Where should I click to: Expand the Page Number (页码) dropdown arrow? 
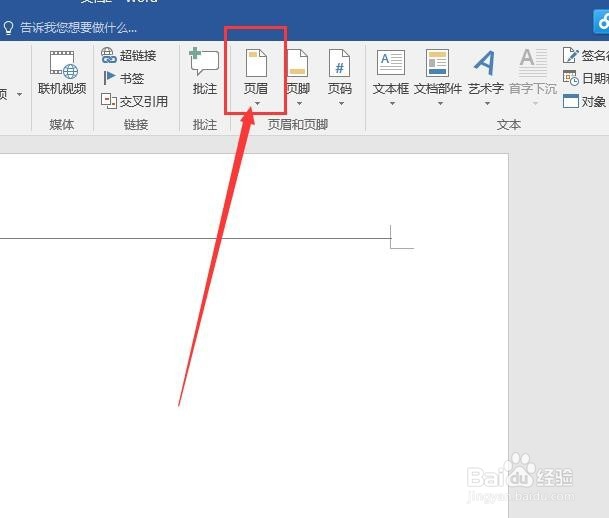341,104
